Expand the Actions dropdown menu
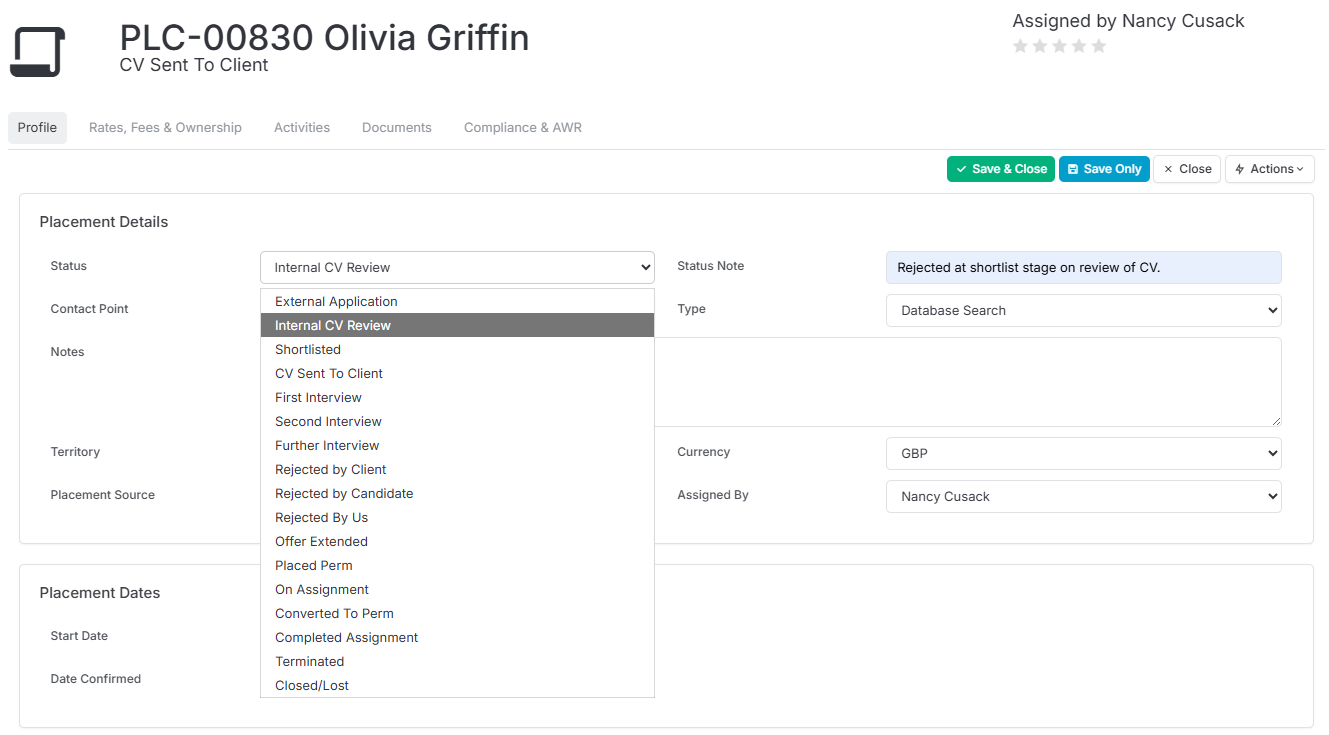The image size is (1329, 735). click(x=1270, y=169)
